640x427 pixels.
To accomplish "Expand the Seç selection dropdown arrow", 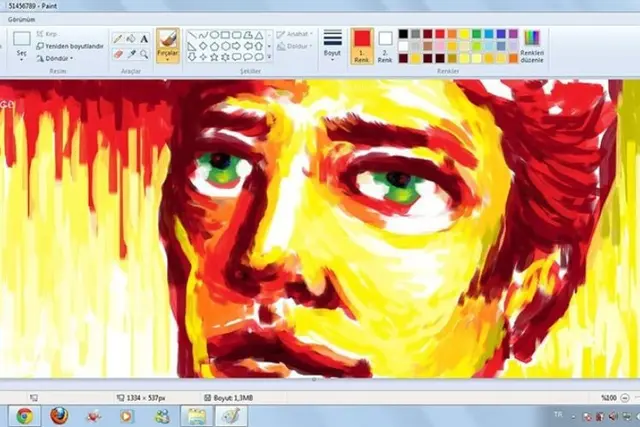I will (22, 60).
